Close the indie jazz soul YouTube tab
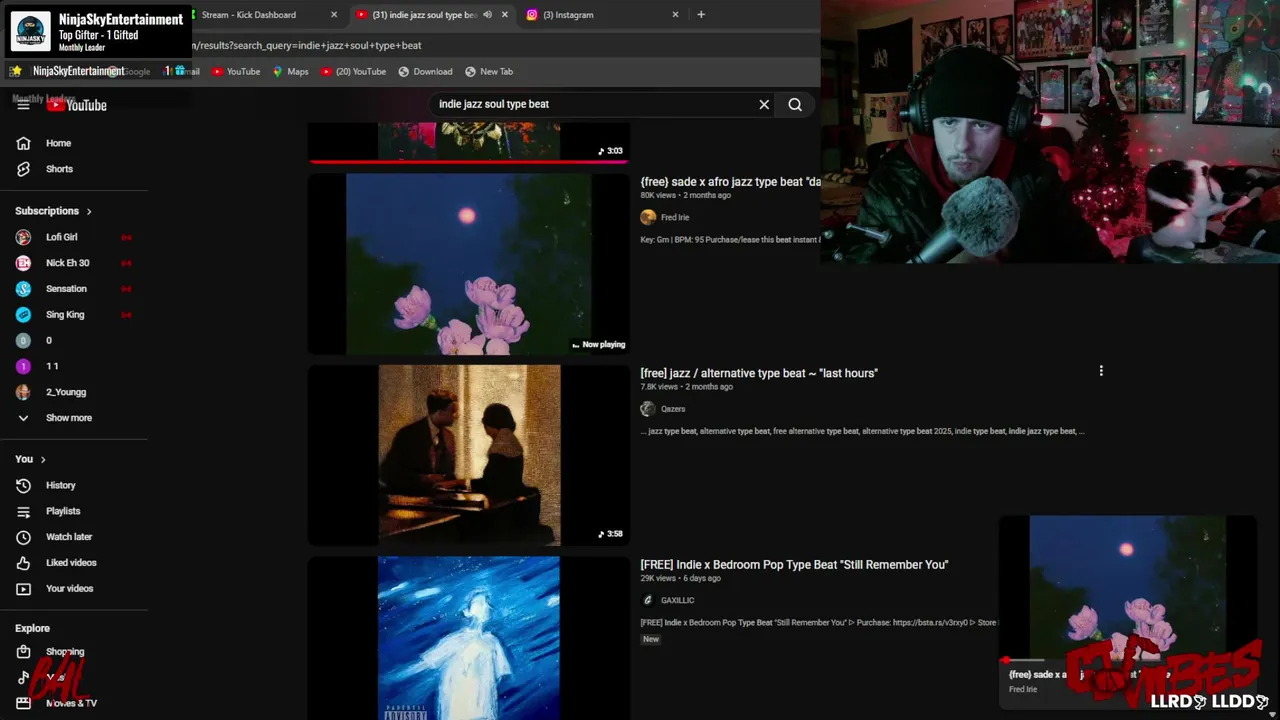 tap(505, 15)
